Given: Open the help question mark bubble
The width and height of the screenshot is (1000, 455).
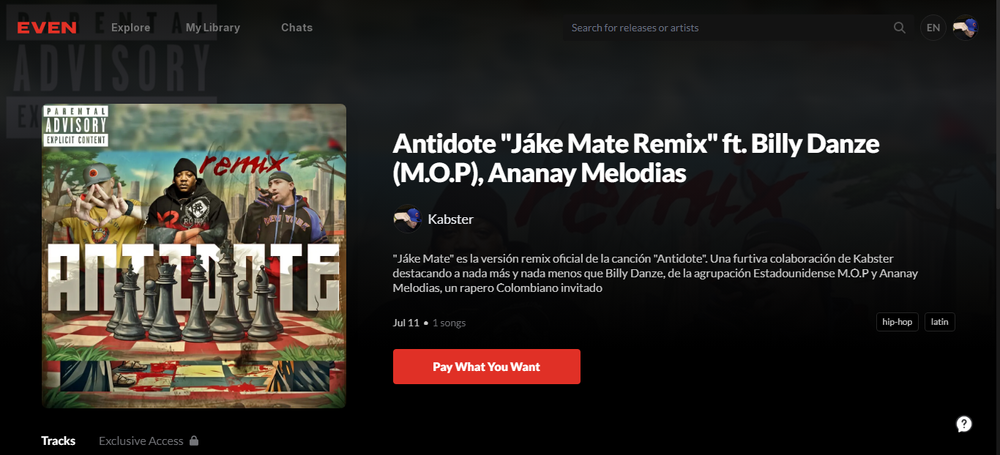Looking at the screenshot, I should pos(964,424).
